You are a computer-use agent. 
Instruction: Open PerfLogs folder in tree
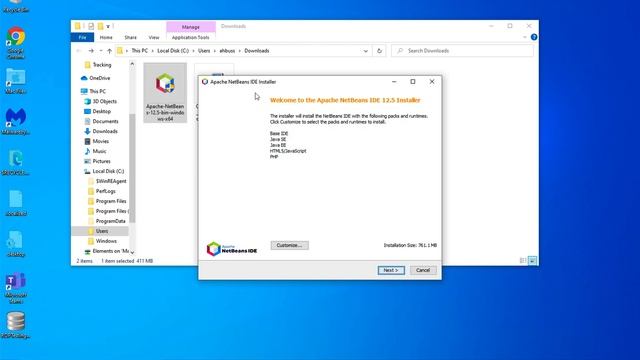[x=106, y=191]
